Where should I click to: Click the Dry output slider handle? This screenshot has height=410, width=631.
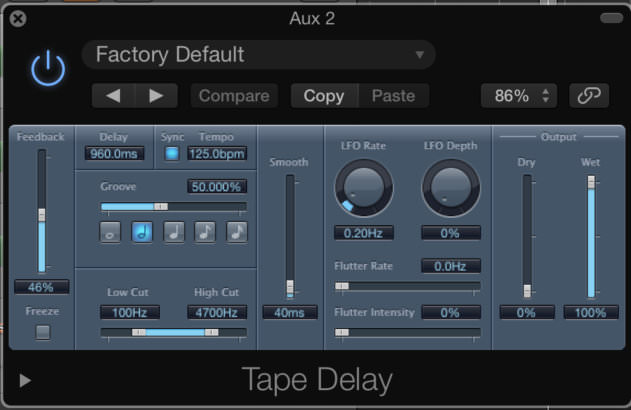tap(527, 291)
